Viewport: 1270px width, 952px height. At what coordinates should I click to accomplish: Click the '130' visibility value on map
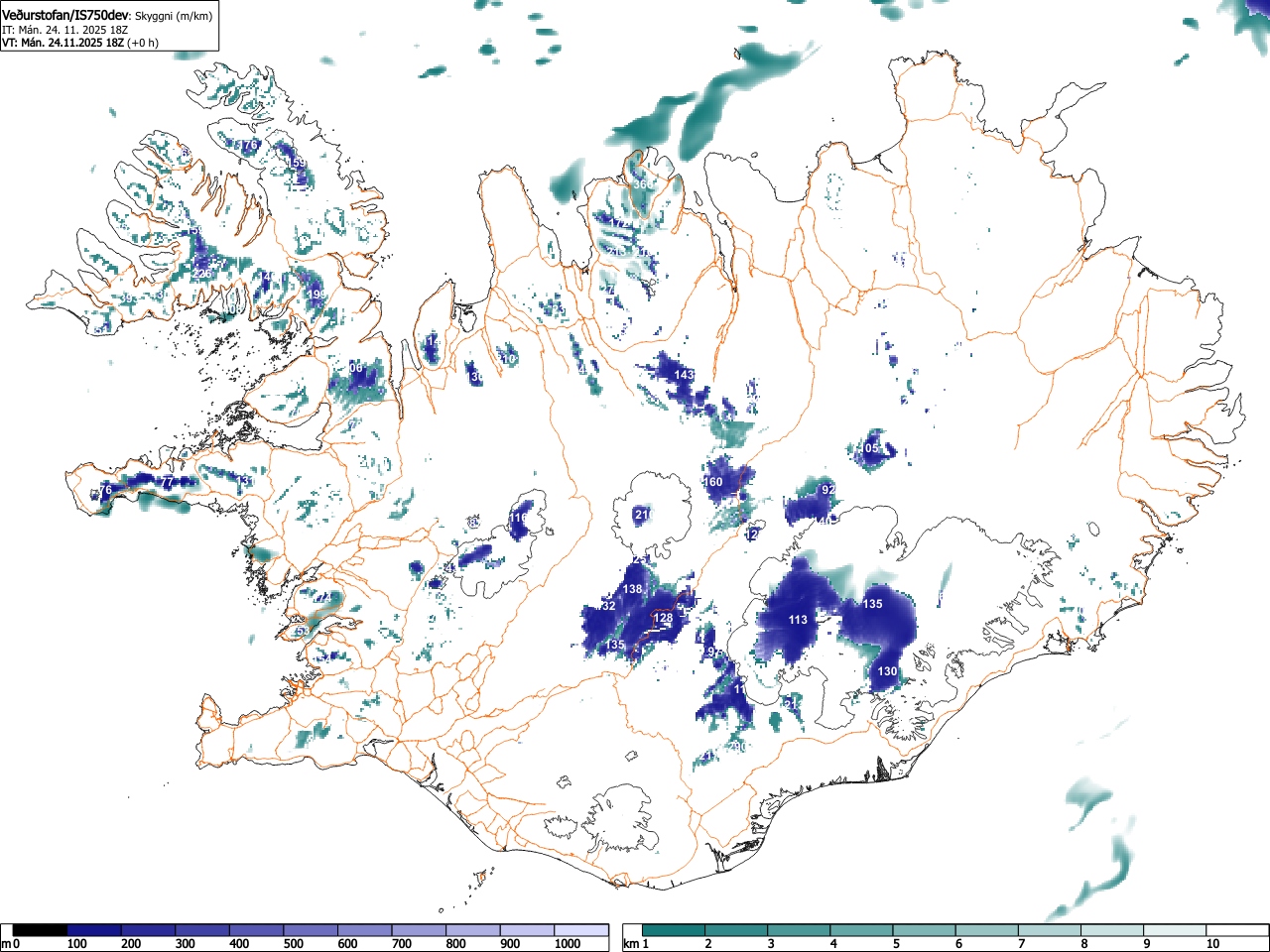coord(887,671)
